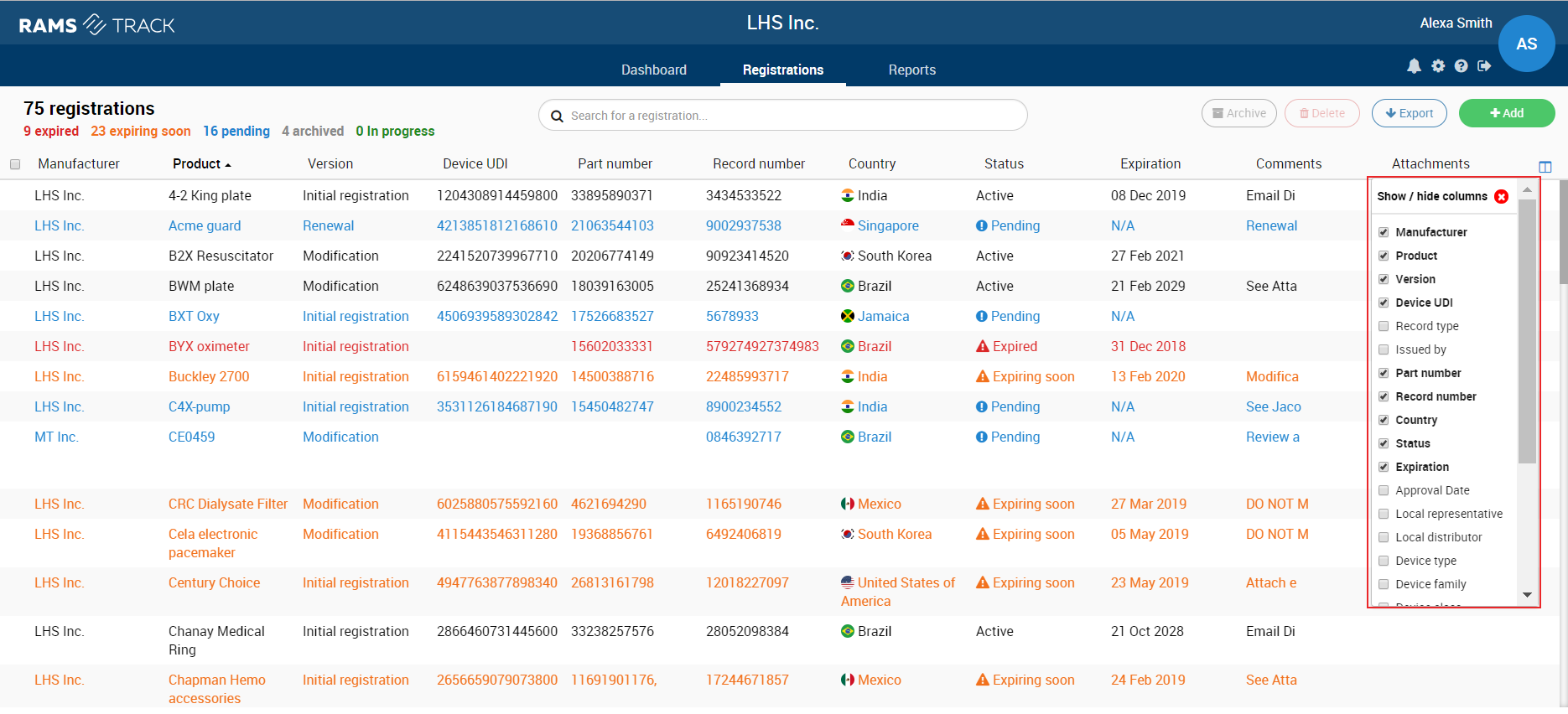This screenshot has height=714, width=1568.
Task: Enable the Record type column checkbox
Action: [x=1384, y=326]
